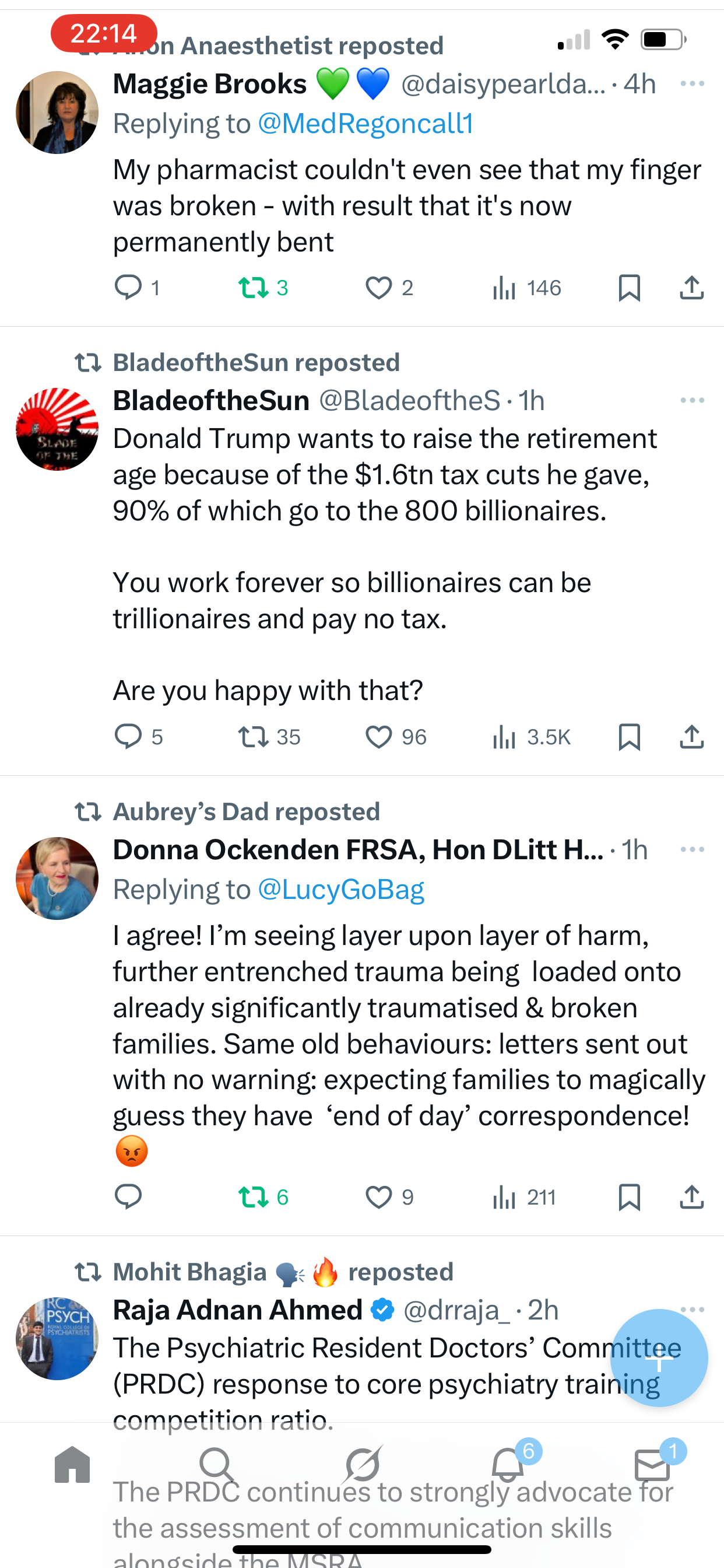Go to the Home tab

[72, 1464]
